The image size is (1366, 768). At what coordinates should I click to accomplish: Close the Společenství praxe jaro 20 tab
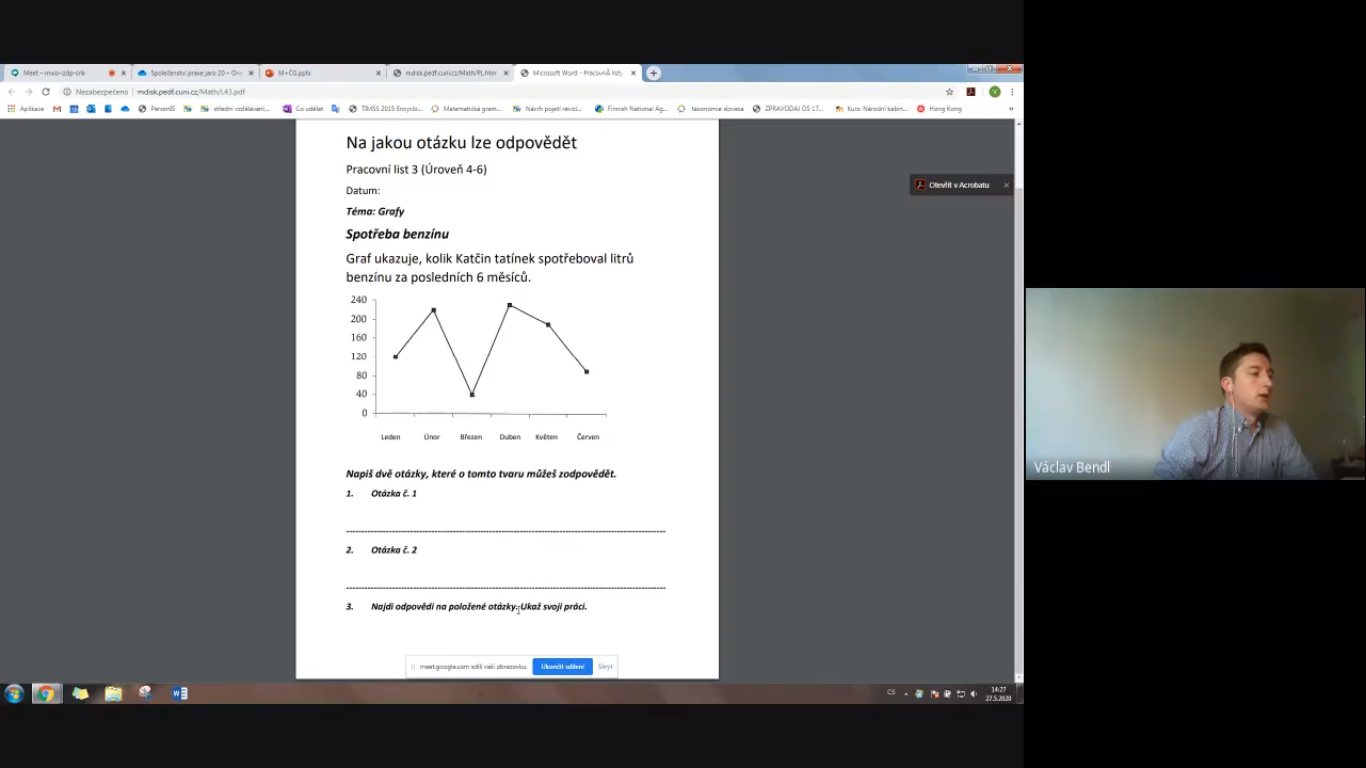(251, 73)
